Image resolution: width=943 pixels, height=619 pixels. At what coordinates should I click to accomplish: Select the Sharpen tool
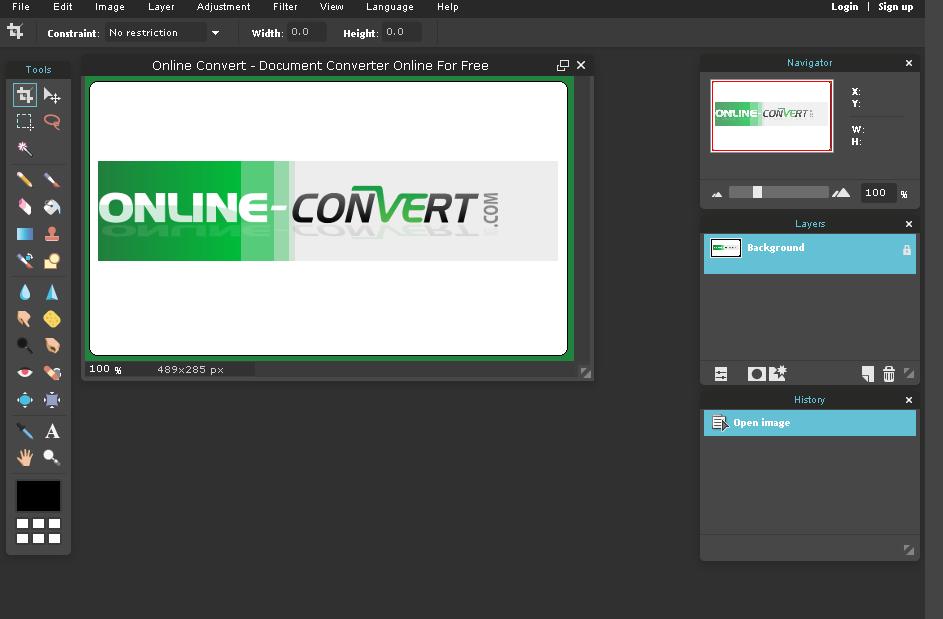[x=52, y=292]
